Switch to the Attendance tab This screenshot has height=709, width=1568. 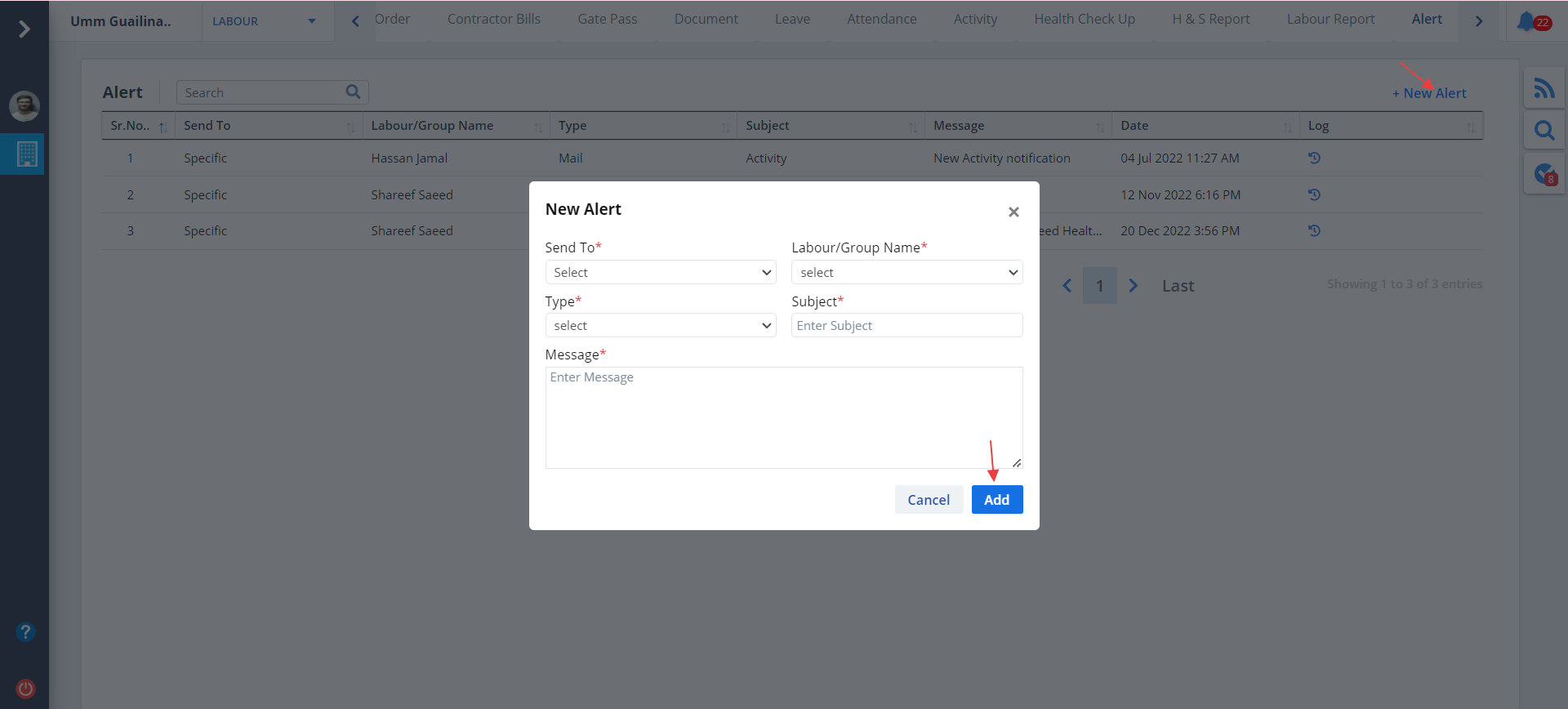click(x=881, y=19)
